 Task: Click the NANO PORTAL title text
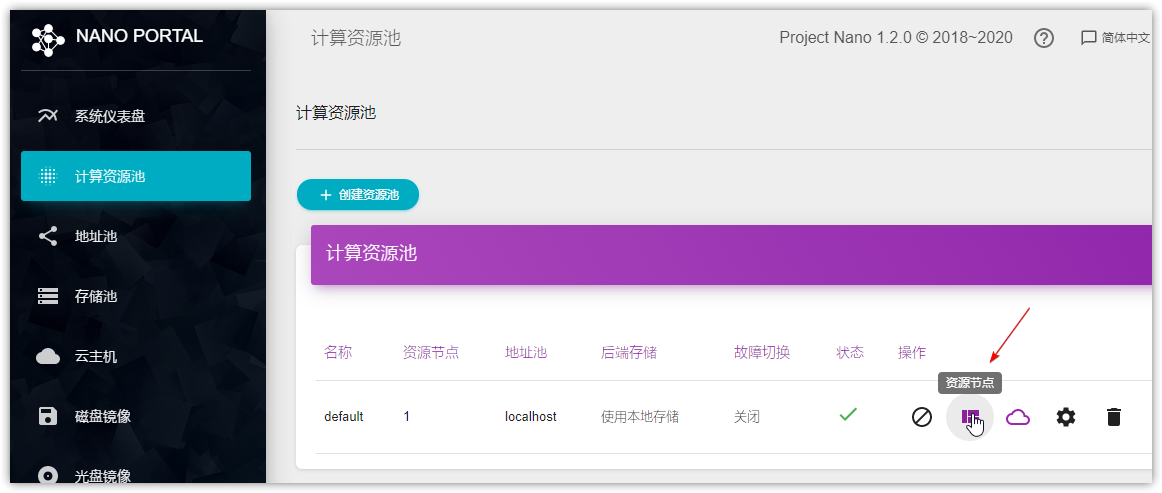tap(139, 37)
